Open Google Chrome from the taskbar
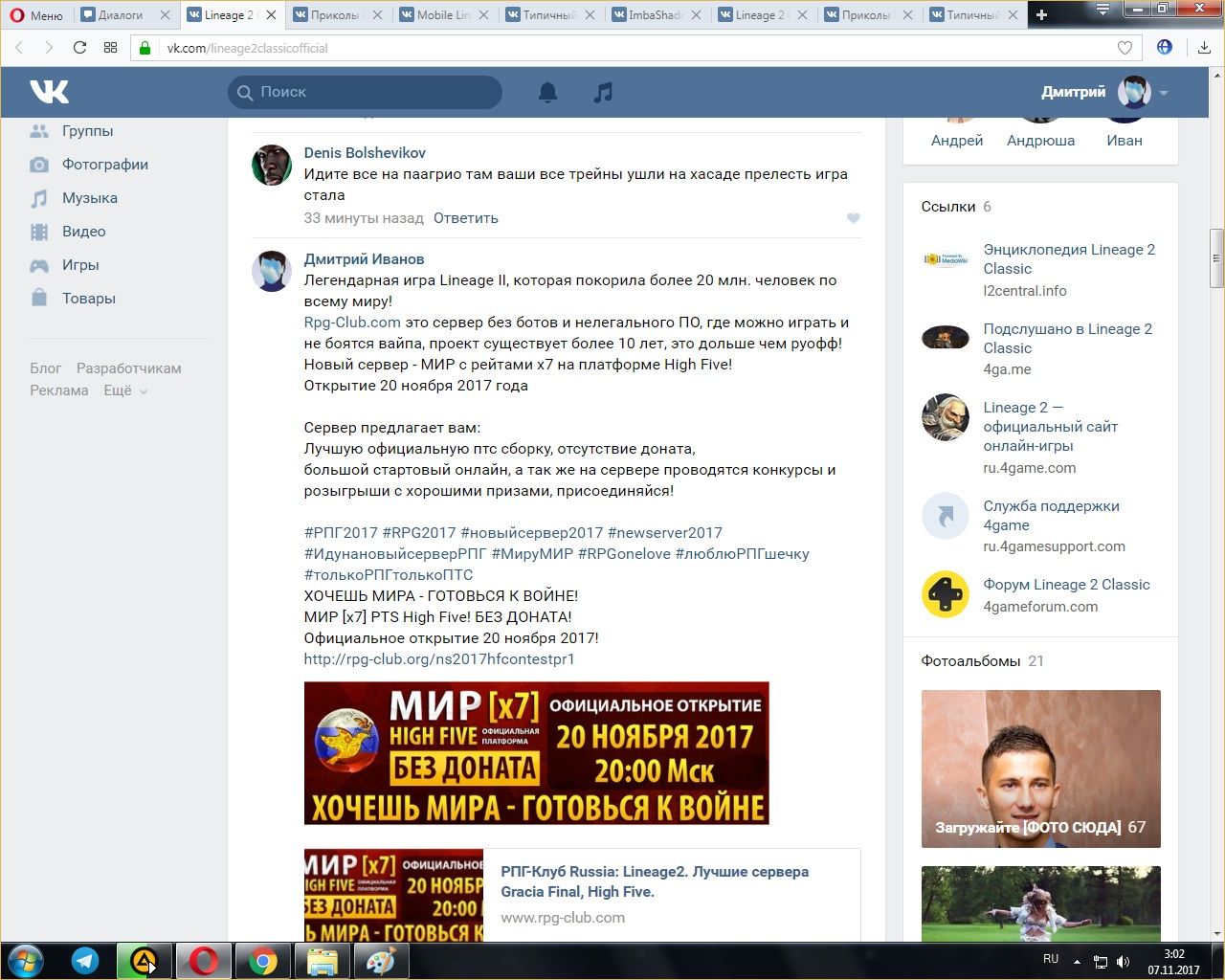The height and width of the screenshot is (980, 1225). [263, 961]
